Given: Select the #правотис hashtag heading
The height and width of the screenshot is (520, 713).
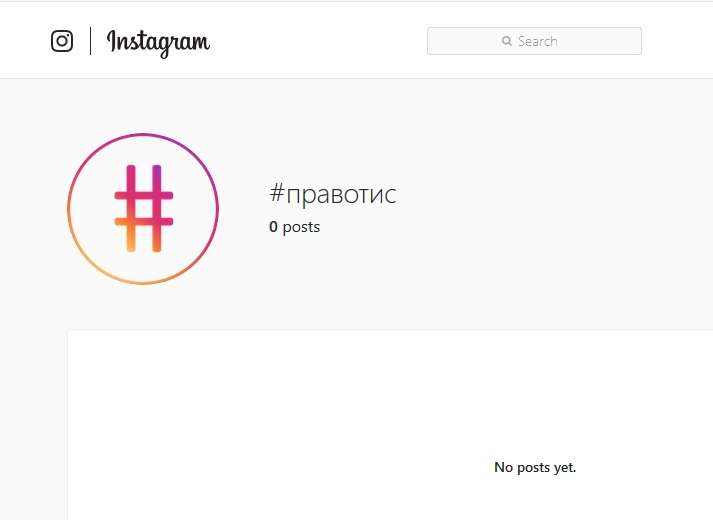Looking at the screenshot, I should tap(333, 194).
